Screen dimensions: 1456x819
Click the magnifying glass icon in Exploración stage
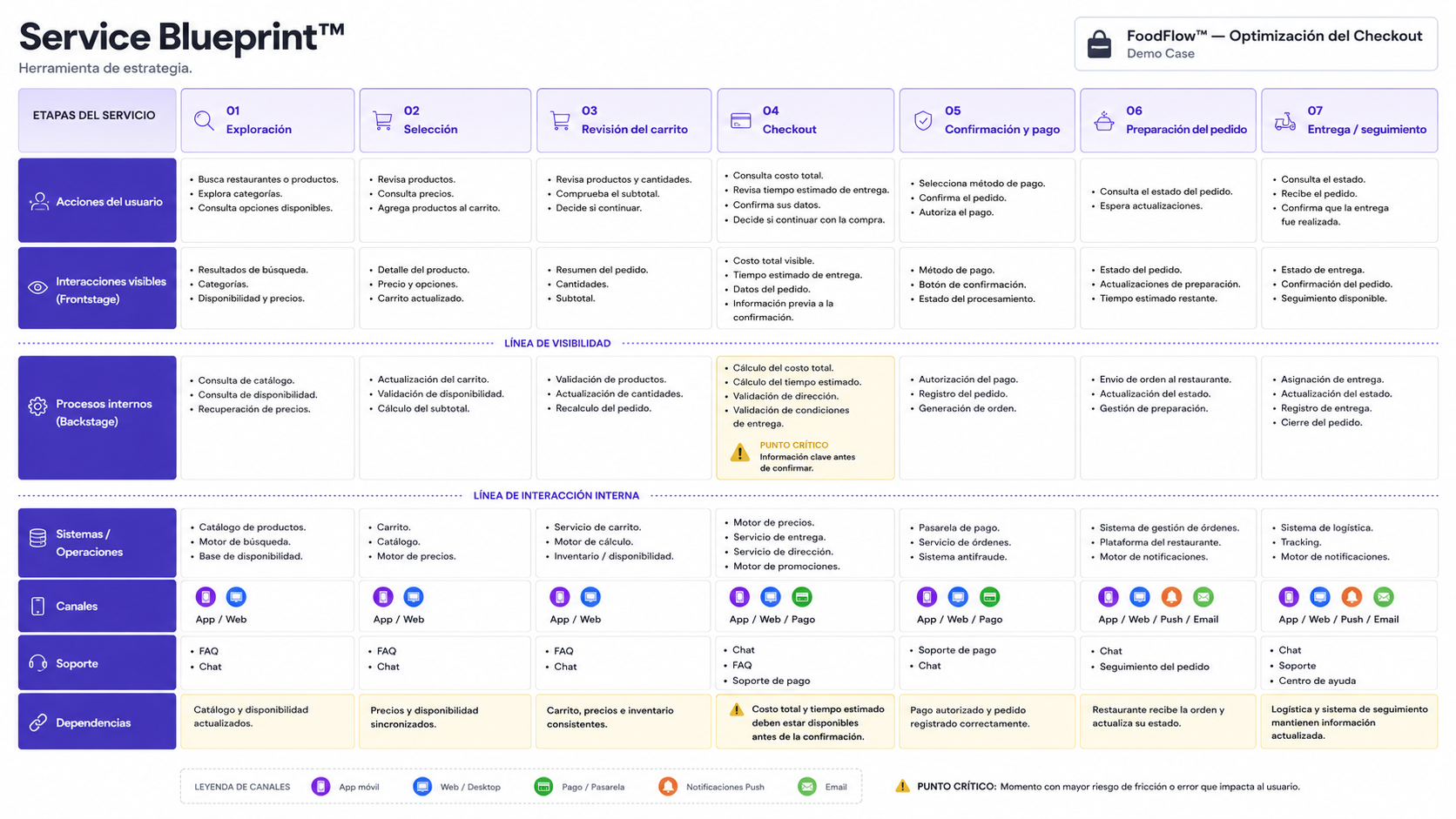pos(204,121)
